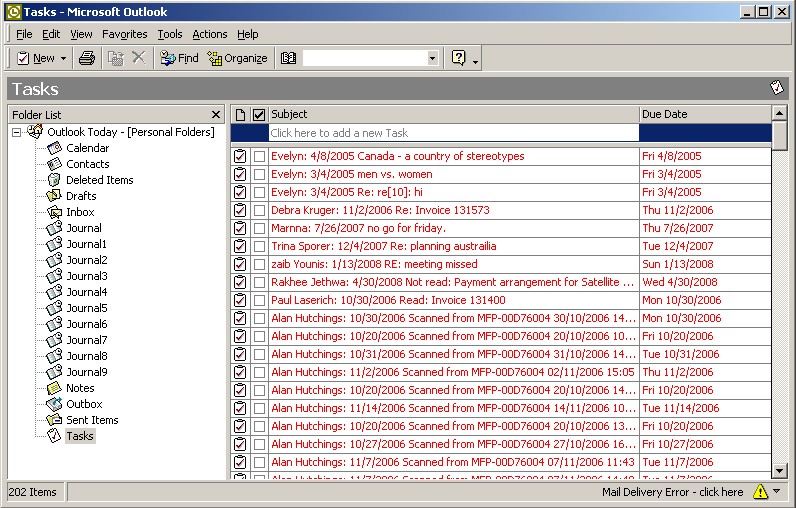
Task: Open the Outbox folder icon
Action: 54,404
